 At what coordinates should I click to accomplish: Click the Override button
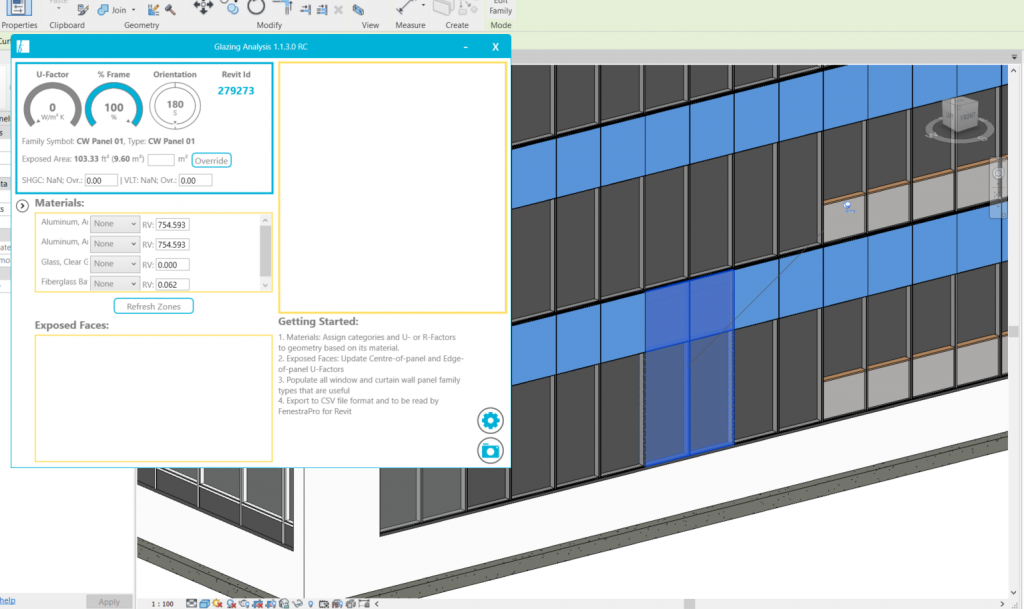pyautogui.click(x=211, y=161)
